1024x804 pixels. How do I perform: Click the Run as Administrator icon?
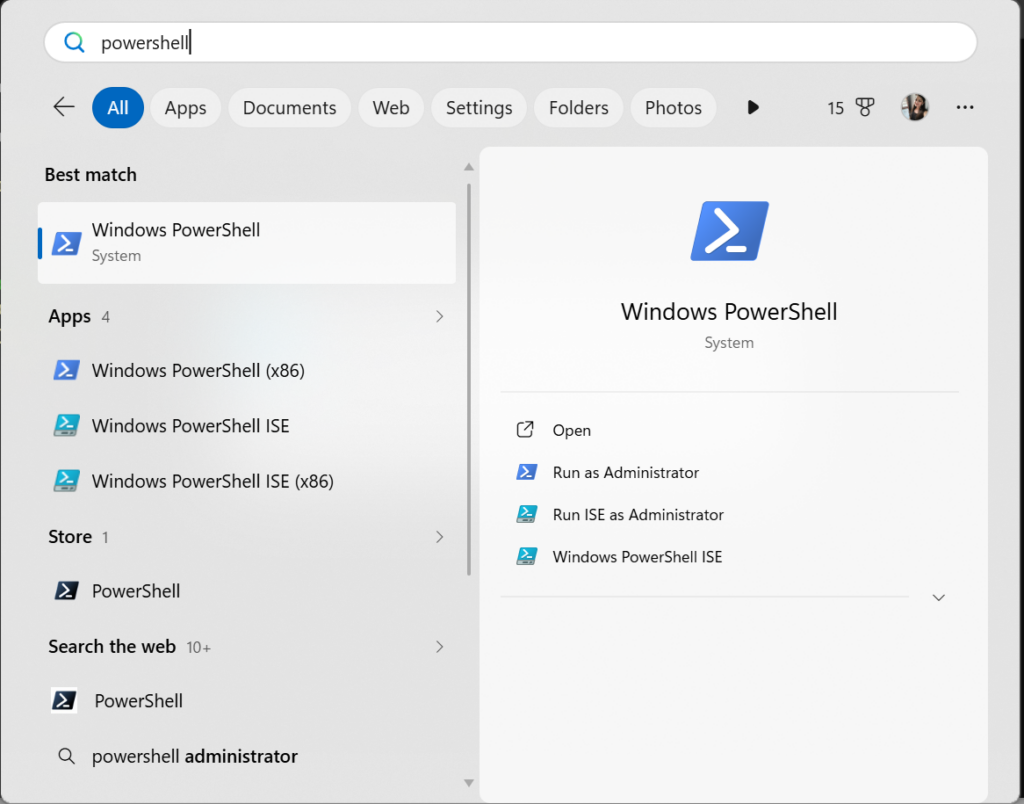[x=527, y=472]
